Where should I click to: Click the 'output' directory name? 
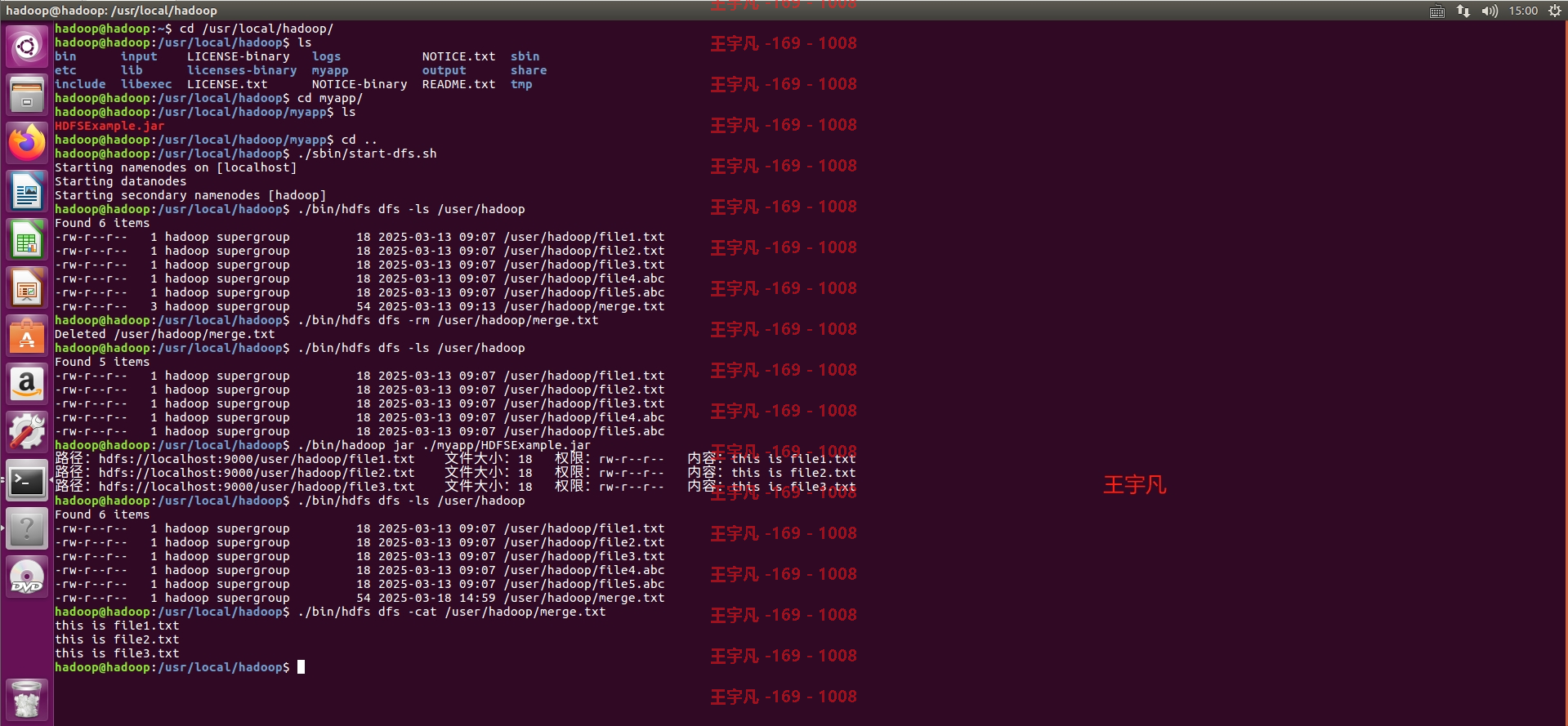pyautogui.click(x=444, y=70)
